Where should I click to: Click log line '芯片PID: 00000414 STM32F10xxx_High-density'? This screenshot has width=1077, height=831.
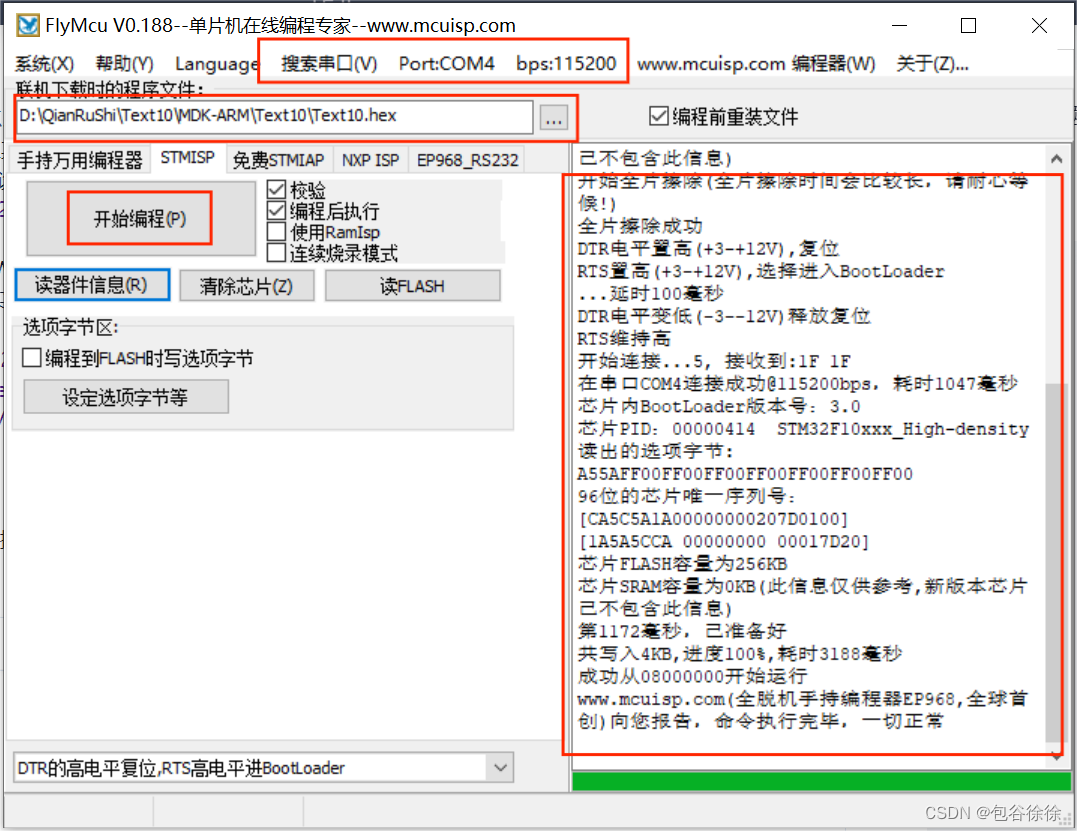coord(804,429)
